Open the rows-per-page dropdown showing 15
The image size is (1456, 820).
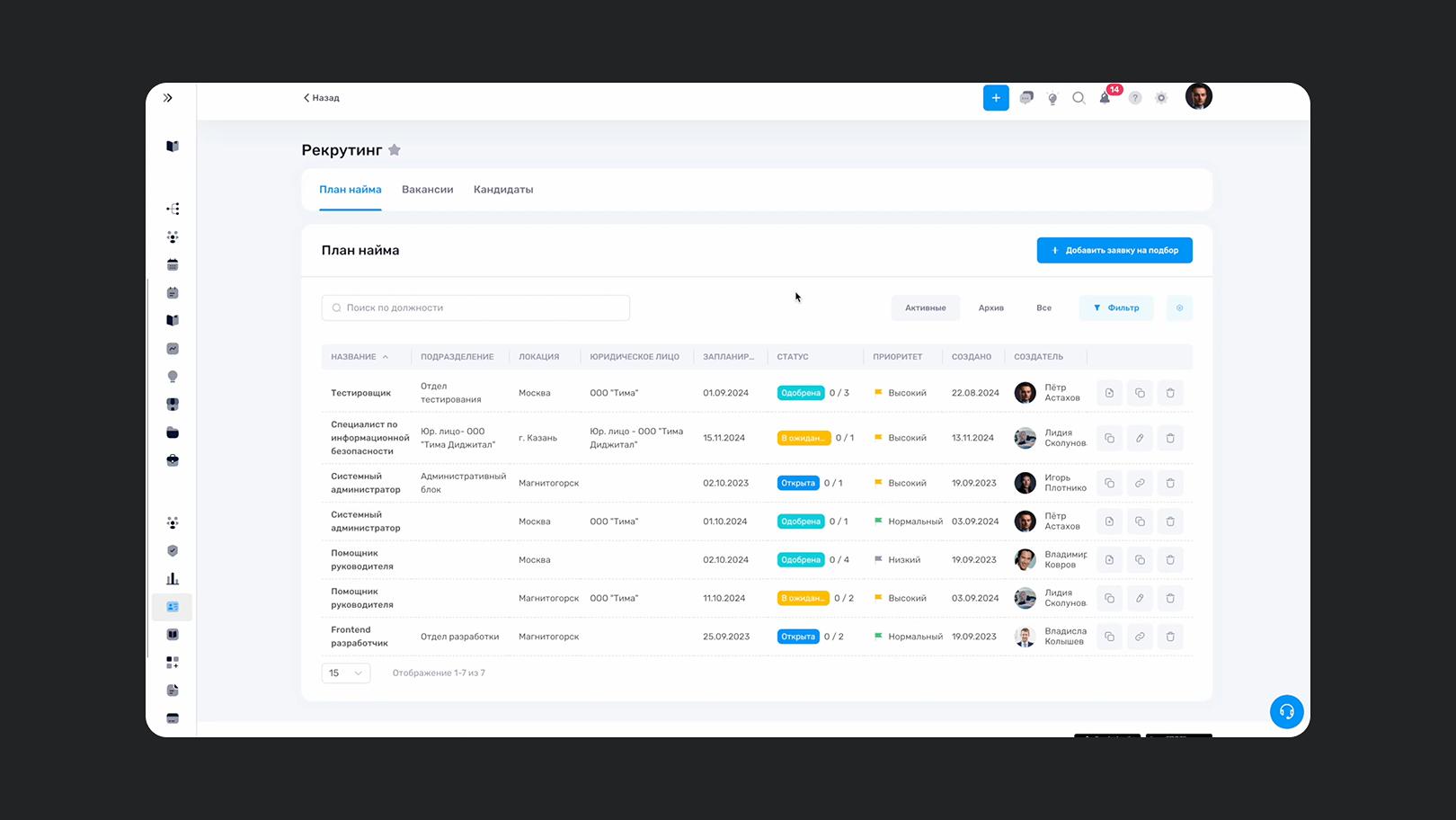point(346,673)
